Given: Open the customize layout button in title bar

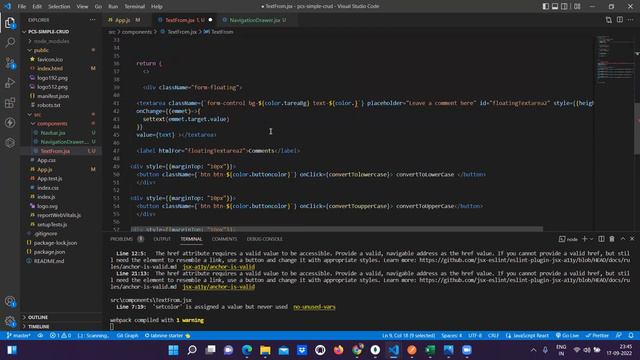Looking at the screenshot, I should pyautogui.click(x=577, y=6).
